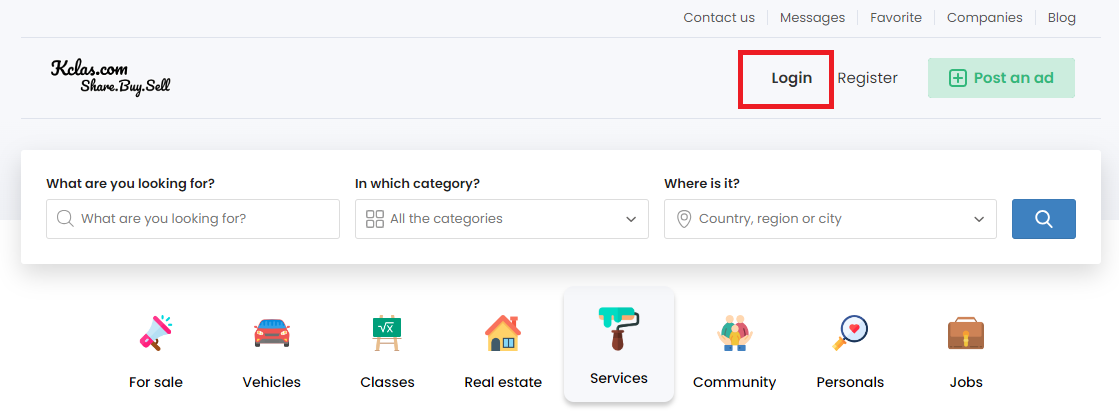This screenshot has width=1119, height=417.
Task: Open the Community family icon
Action: 735,333
